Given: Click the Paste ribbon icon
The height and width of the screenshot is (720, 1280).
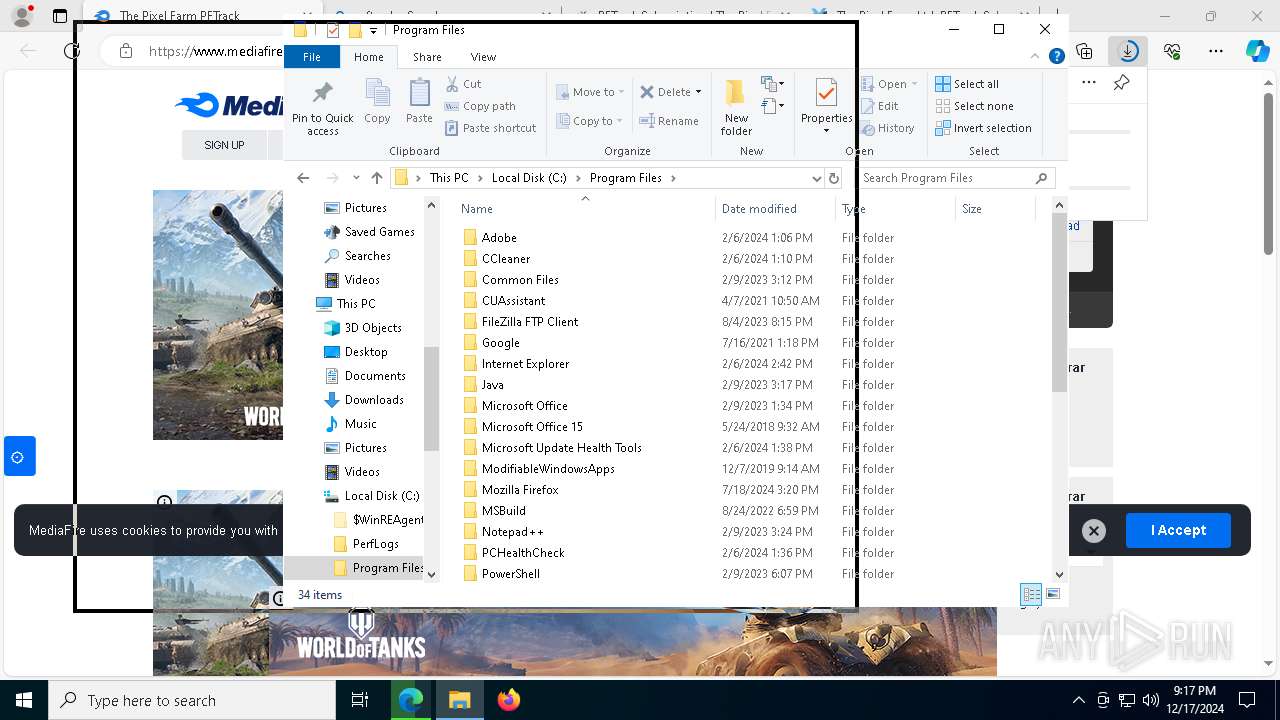Looking at the screenshot, I should pyautogui.click(x=419, y=101).
